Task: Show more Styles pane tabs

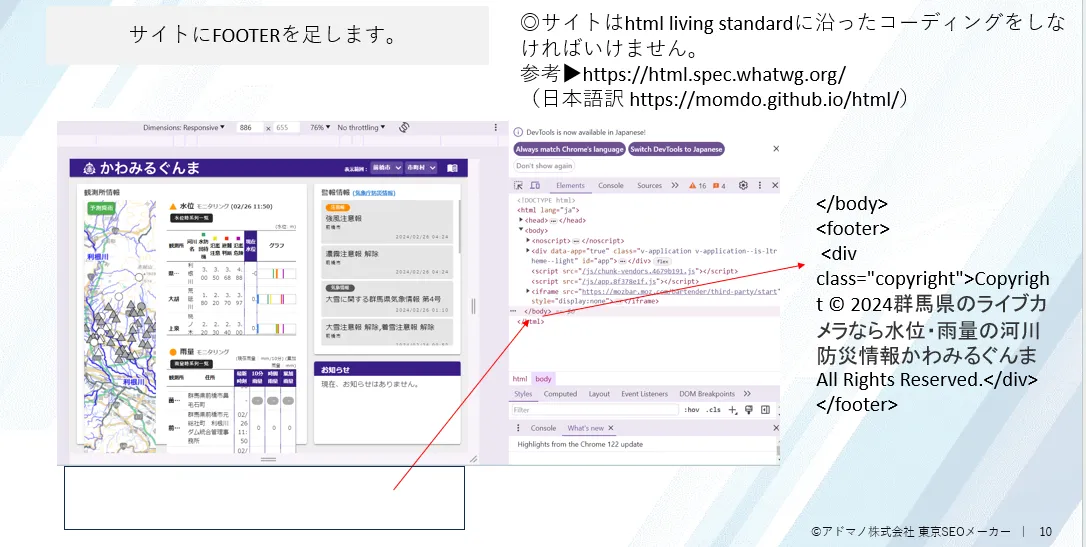Action: (747, 393)
